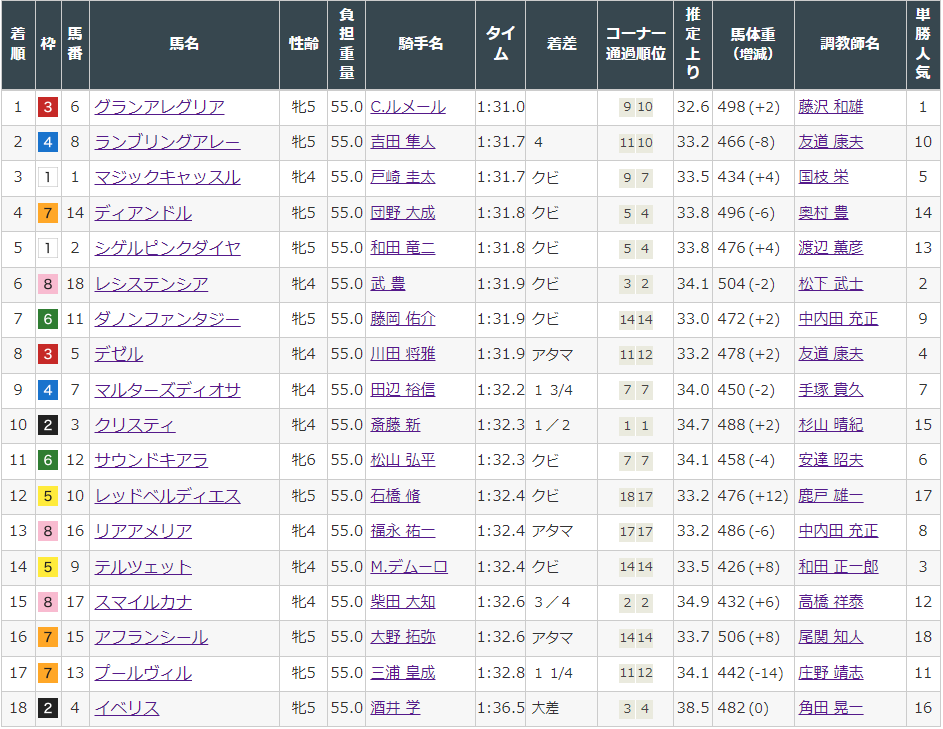Image resolution: width=943 pixels, height=729 pixels.
Task: Click the 騎手名 column header
Action: pos(420,44)
